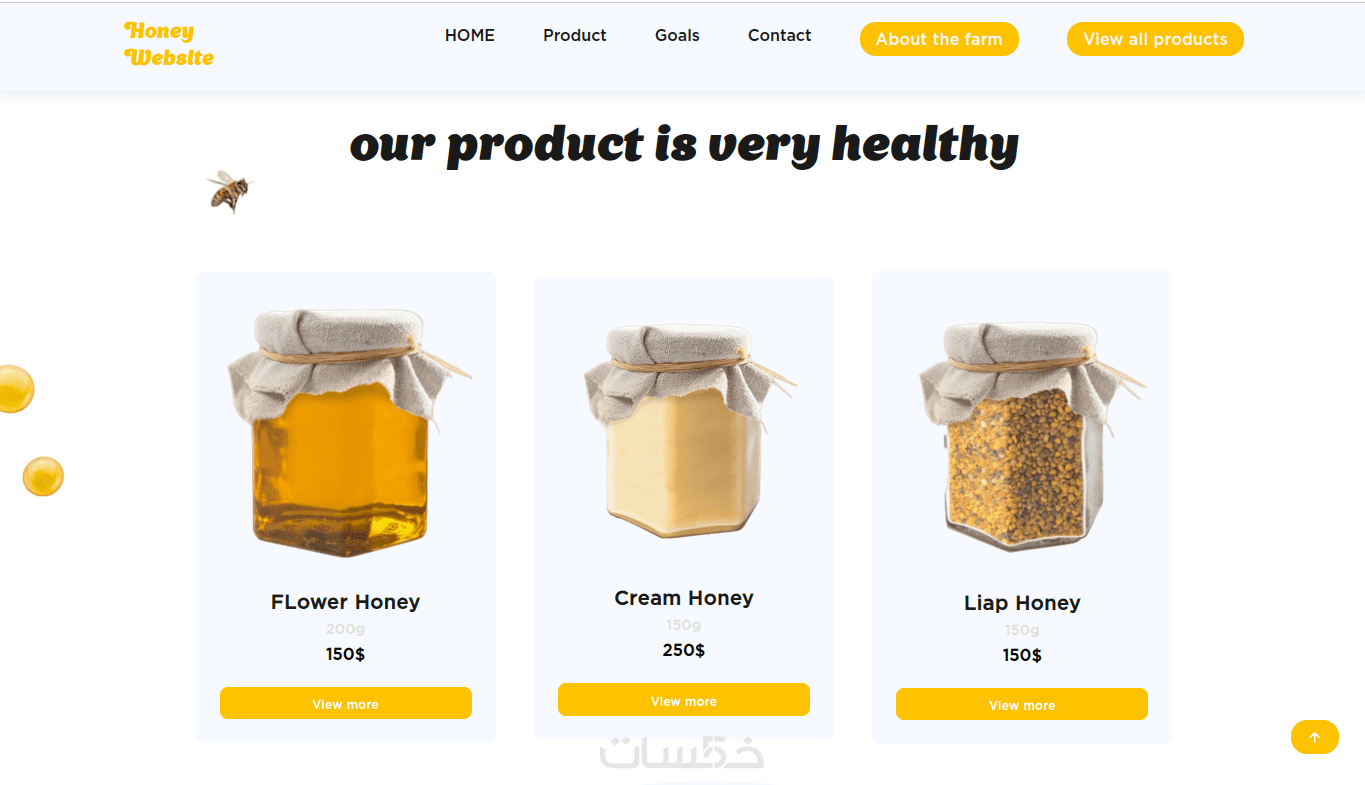Click the About the farm button
This screenshot has height=785, width=1365.
[x=939, y=39]
